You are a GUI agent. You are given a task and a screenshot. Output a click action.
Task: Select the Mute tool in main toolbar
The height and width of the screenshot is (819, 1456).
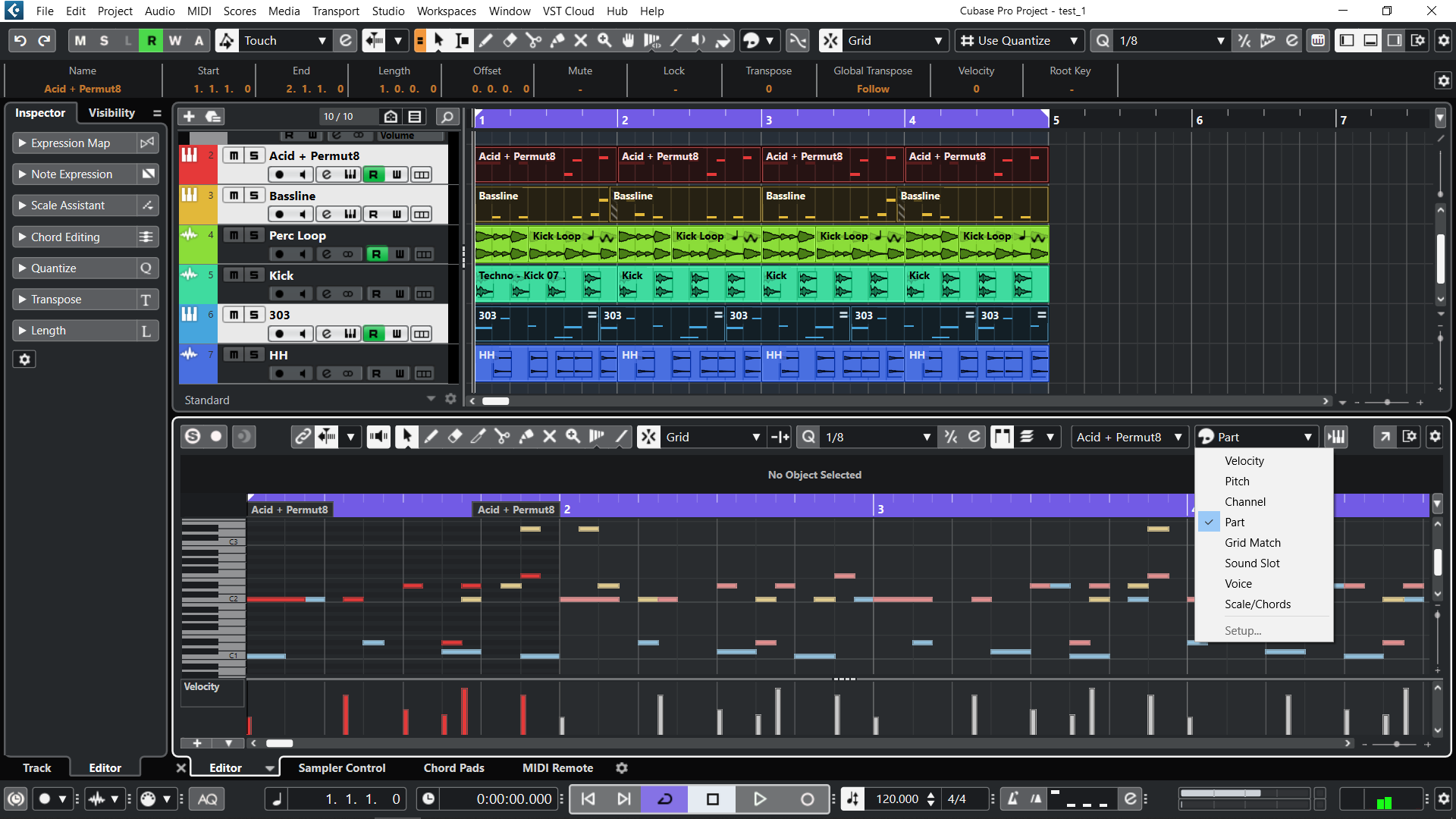(x=581, y=41)
